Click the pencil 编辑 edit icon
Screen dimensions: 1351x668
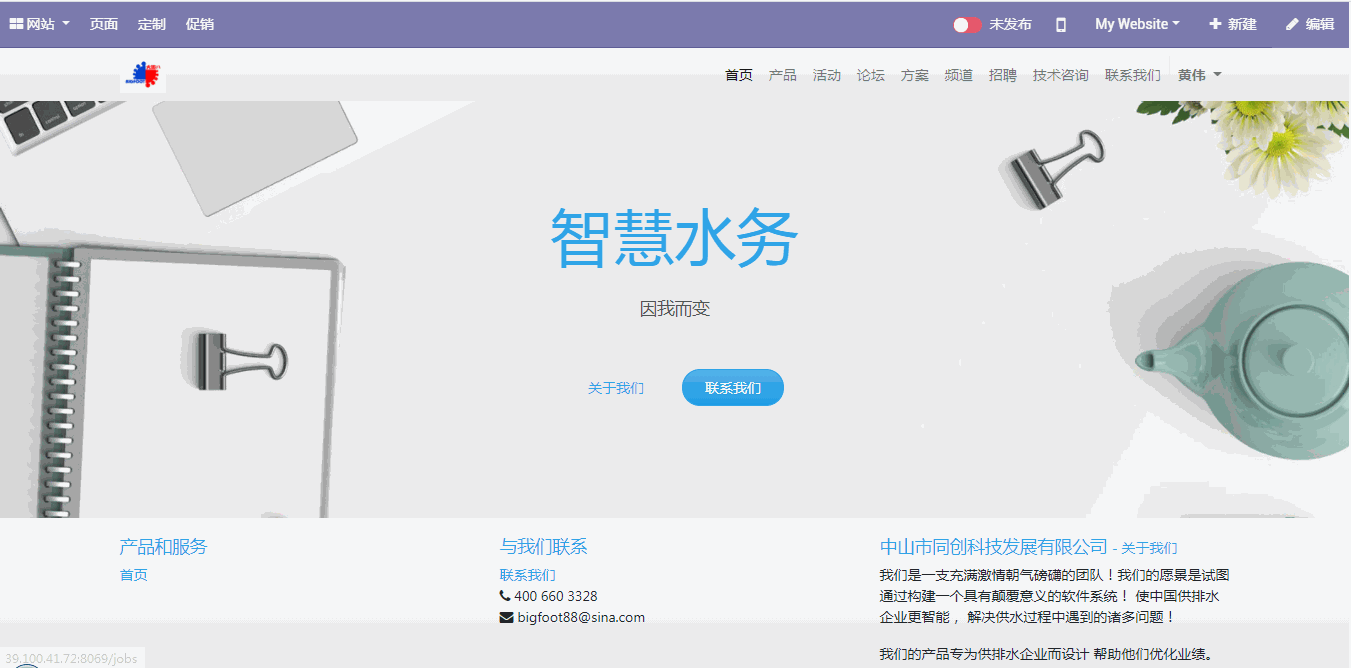tap(1292, 24)
